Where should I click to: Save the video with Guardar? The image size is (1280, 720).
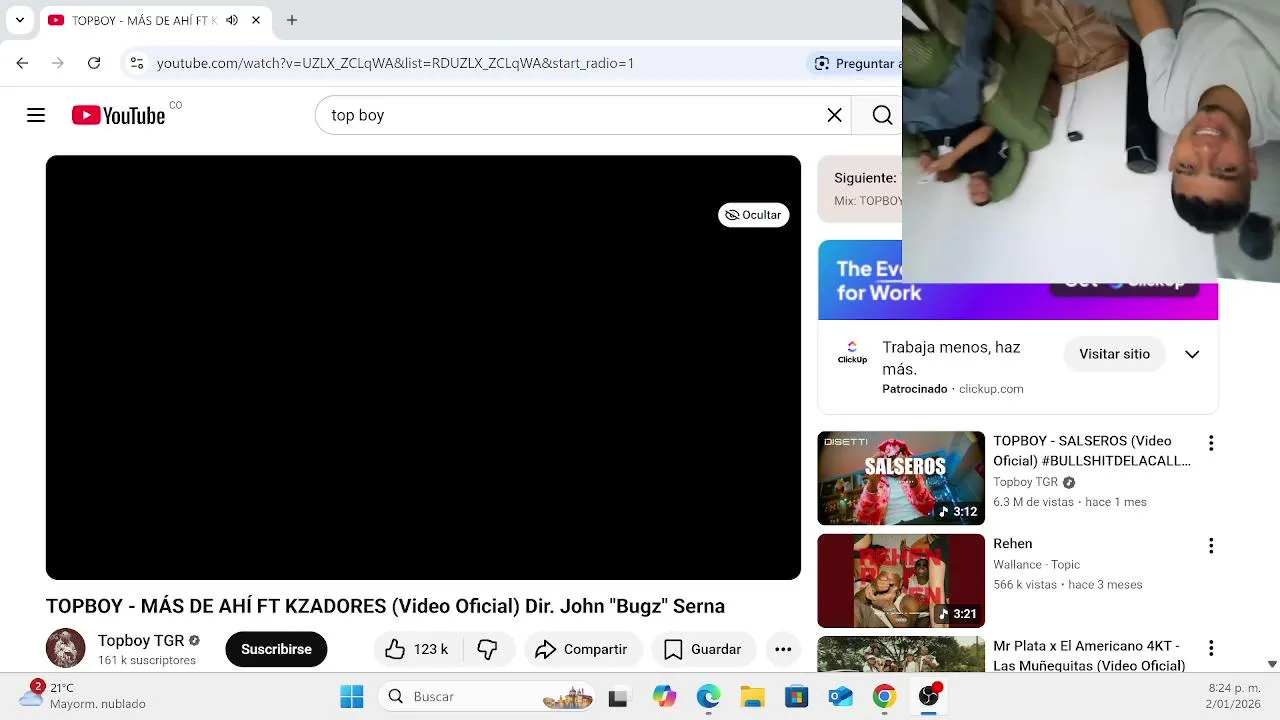click(703, 649)
